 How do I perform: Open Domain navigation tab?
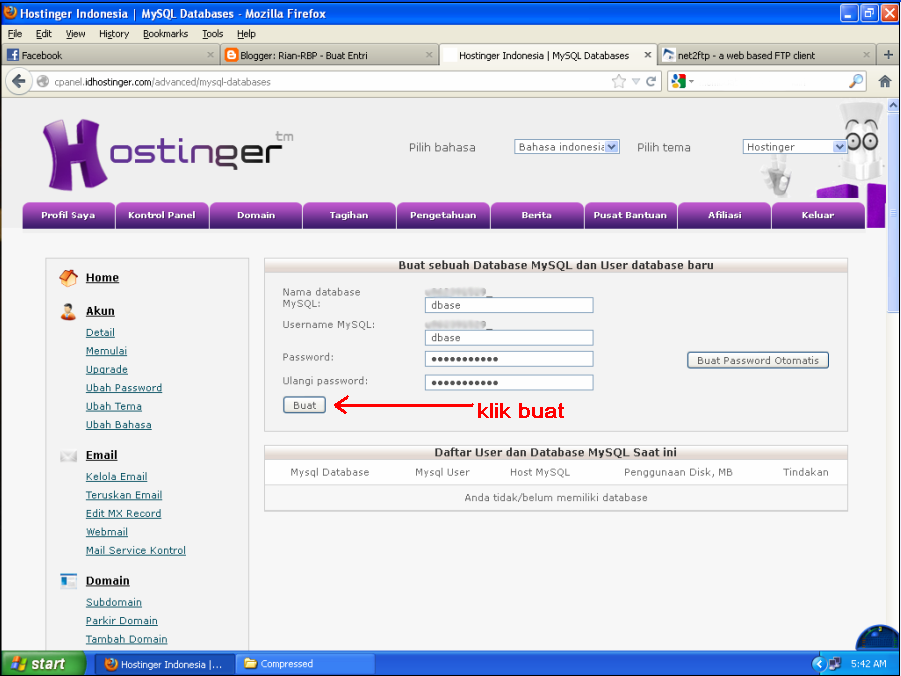[256, 215]
